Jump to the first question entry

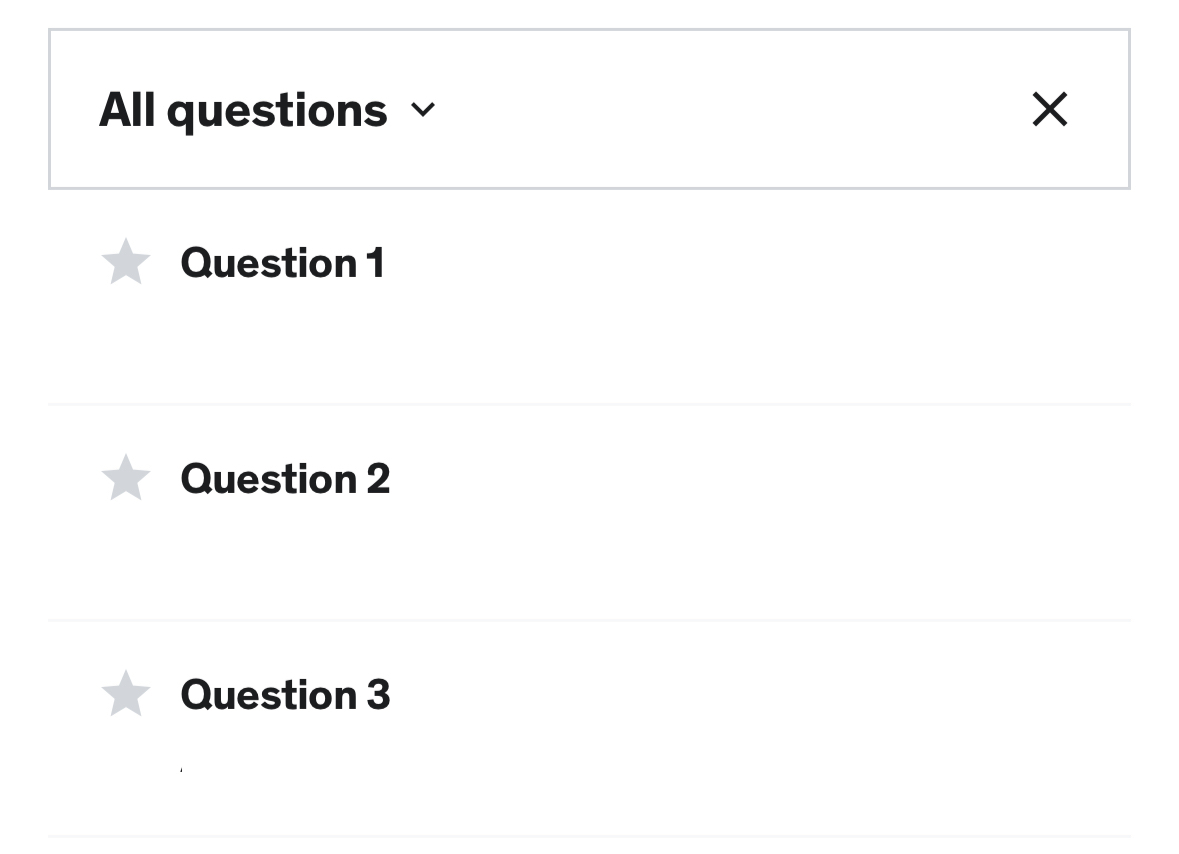[x=282, y=263]
